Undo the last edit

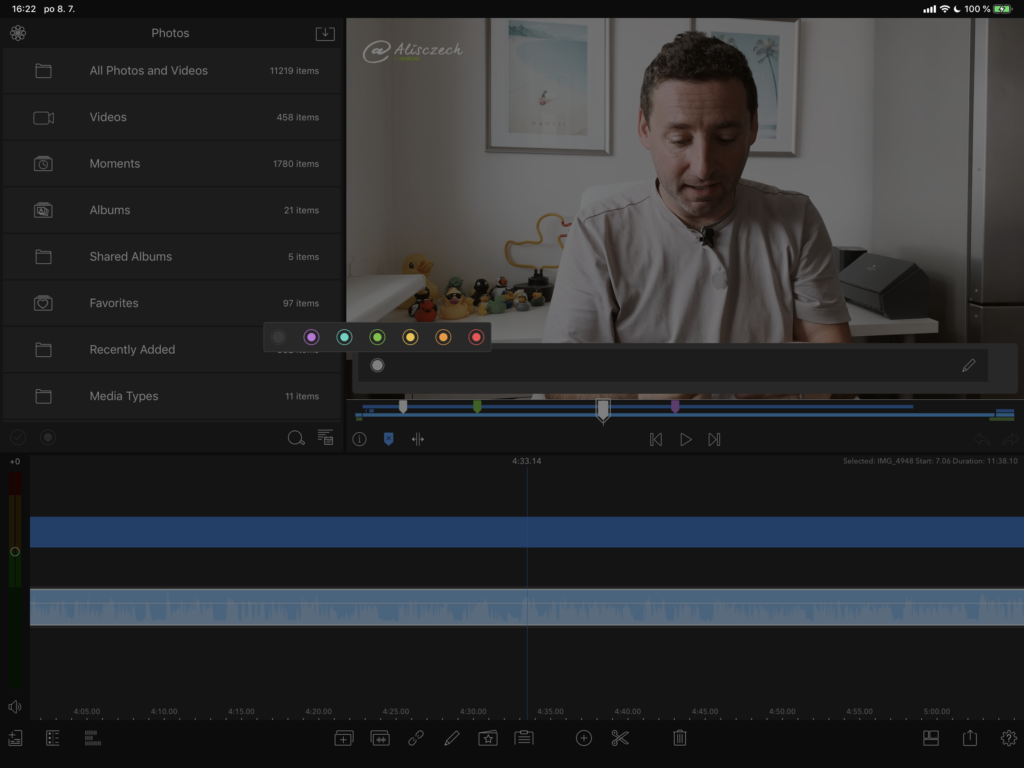pos(981,440)
